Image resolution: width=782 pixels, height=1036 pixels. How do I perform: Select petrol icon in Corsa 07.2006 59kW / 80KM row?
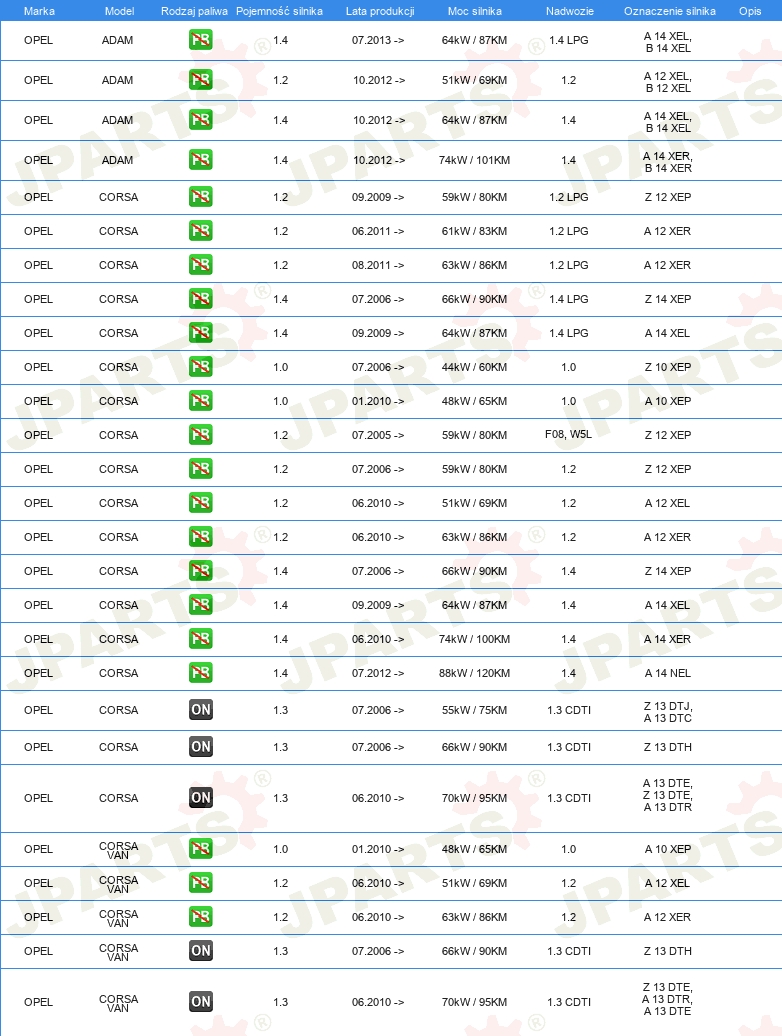(201, 469)
